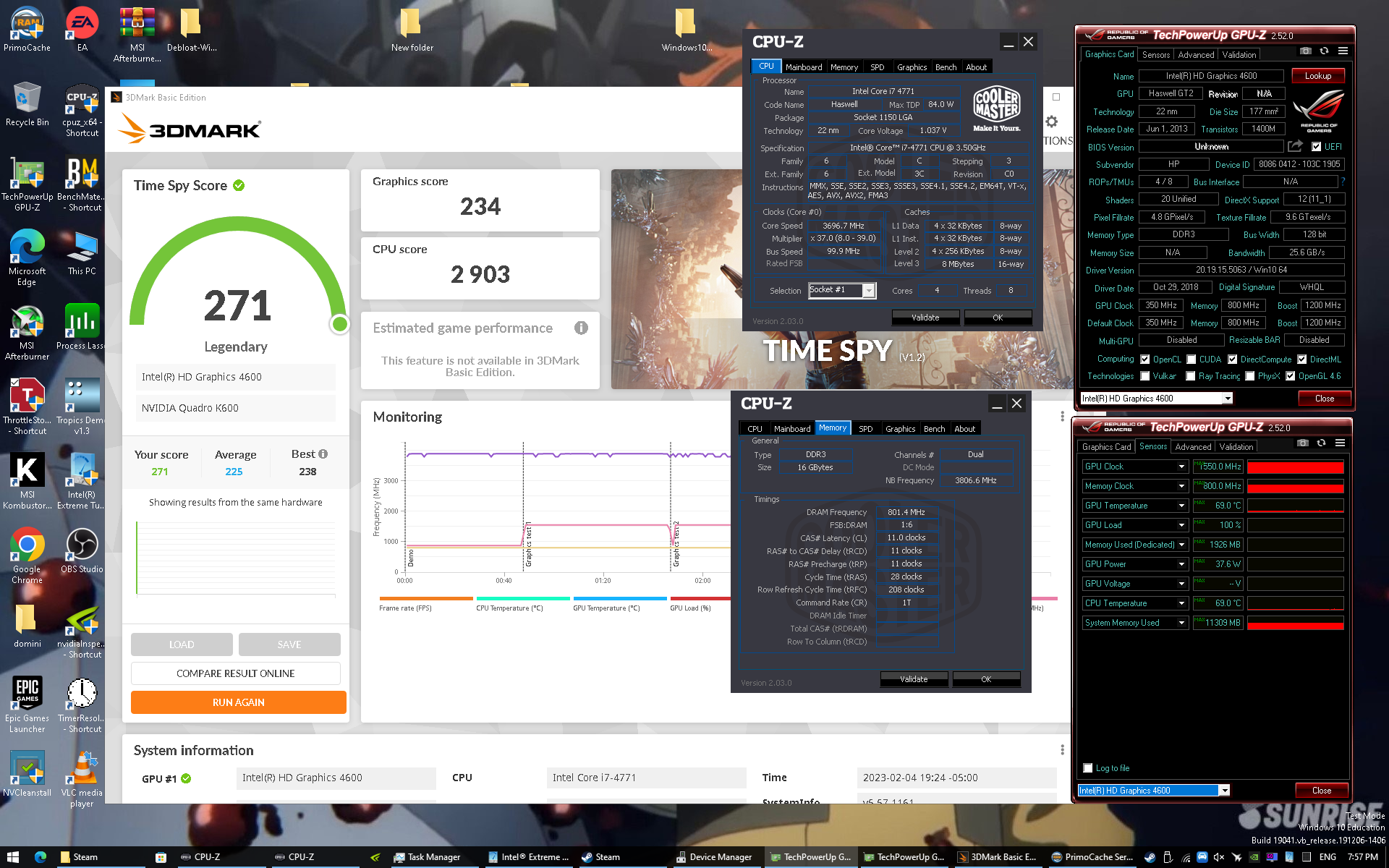Click the 3DMark options gear icon

tap(1052, 122)
